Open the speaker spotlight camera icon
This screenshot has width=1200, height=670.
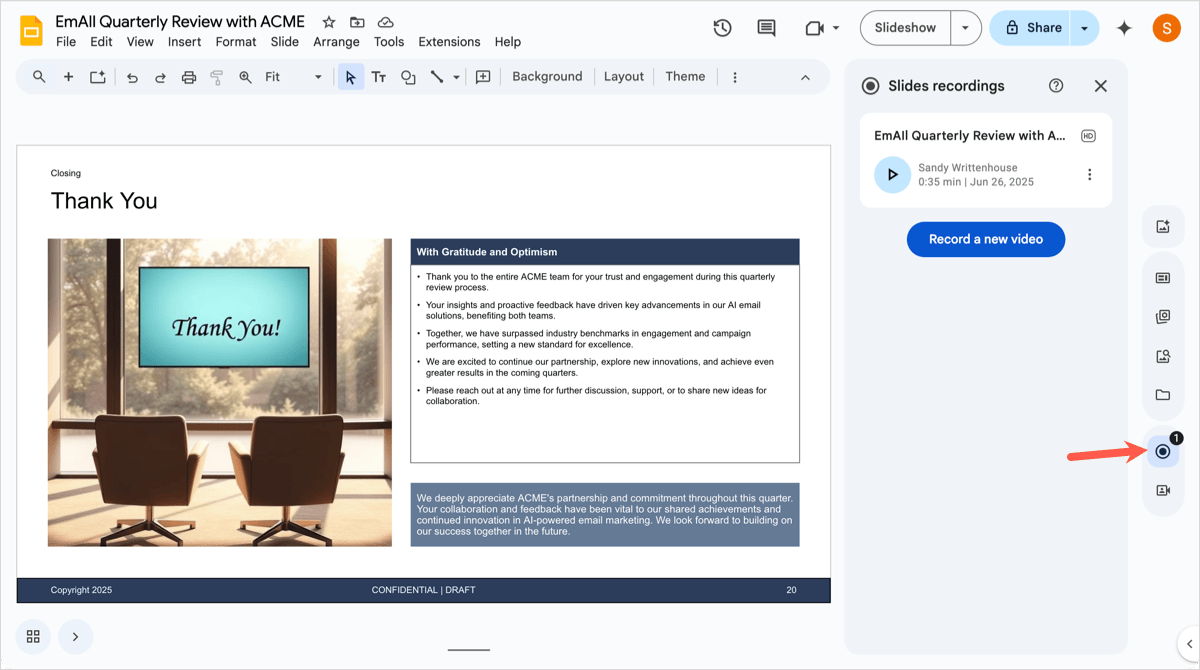coord(1163,491)
